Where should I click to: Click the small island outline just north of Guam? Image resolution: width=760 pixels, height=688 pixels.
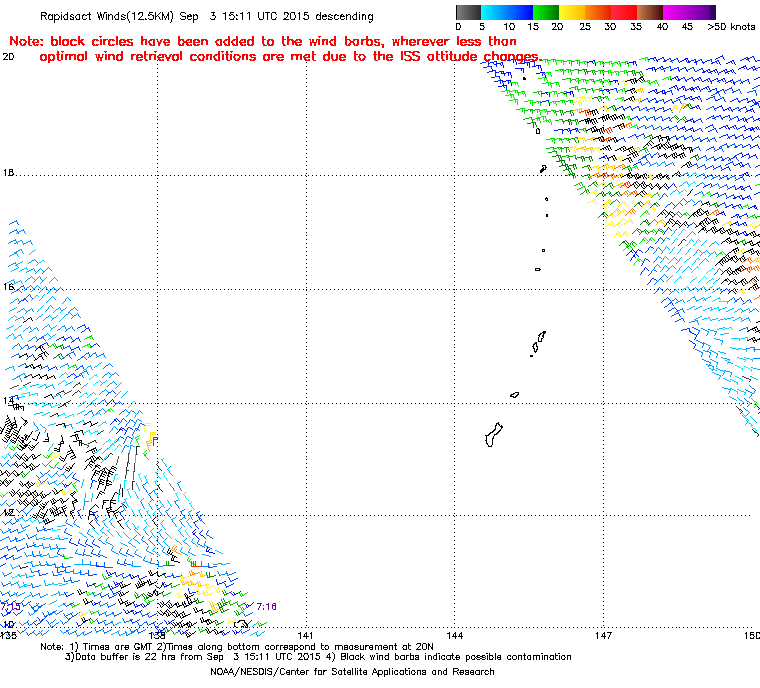tap(515, 395)
